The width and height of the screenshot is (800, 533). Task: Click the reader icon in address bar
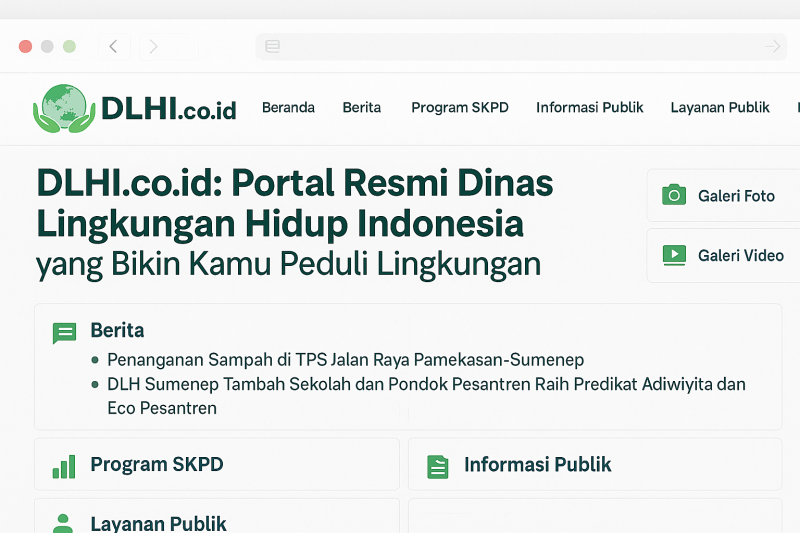pos(272,46)
